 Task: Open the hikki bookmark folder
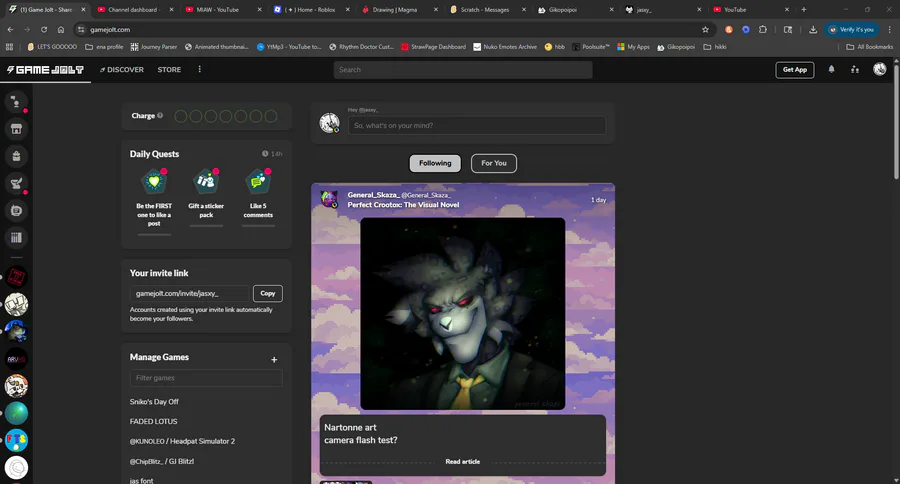click(x=715, y=47)
